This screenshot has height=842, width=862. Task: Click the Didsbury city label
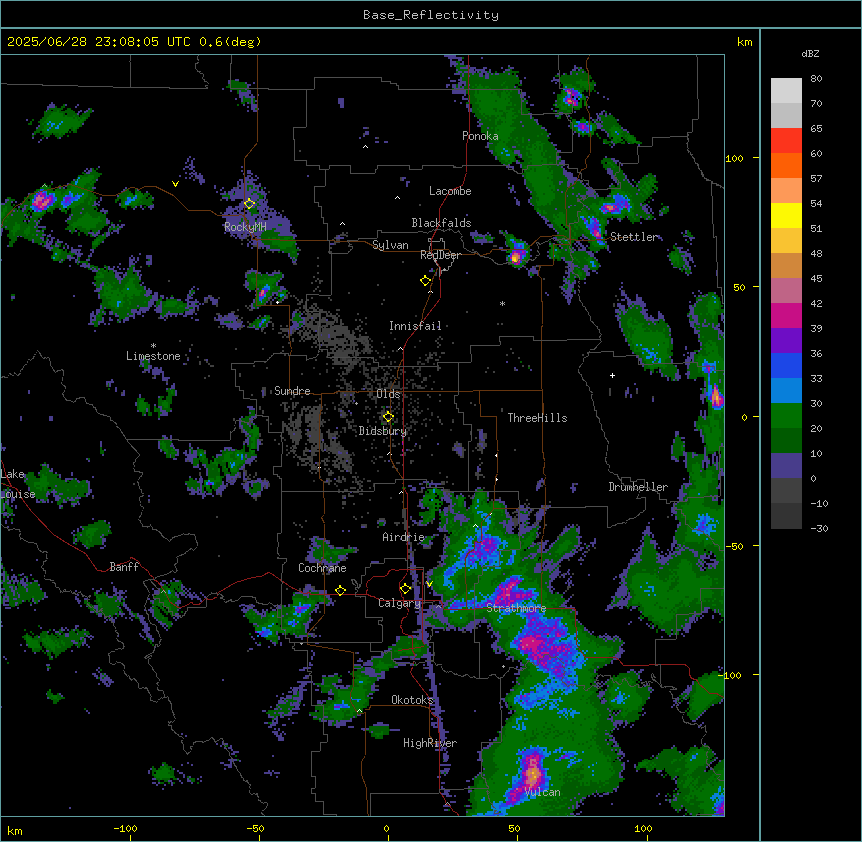click(x=383, y=431)
